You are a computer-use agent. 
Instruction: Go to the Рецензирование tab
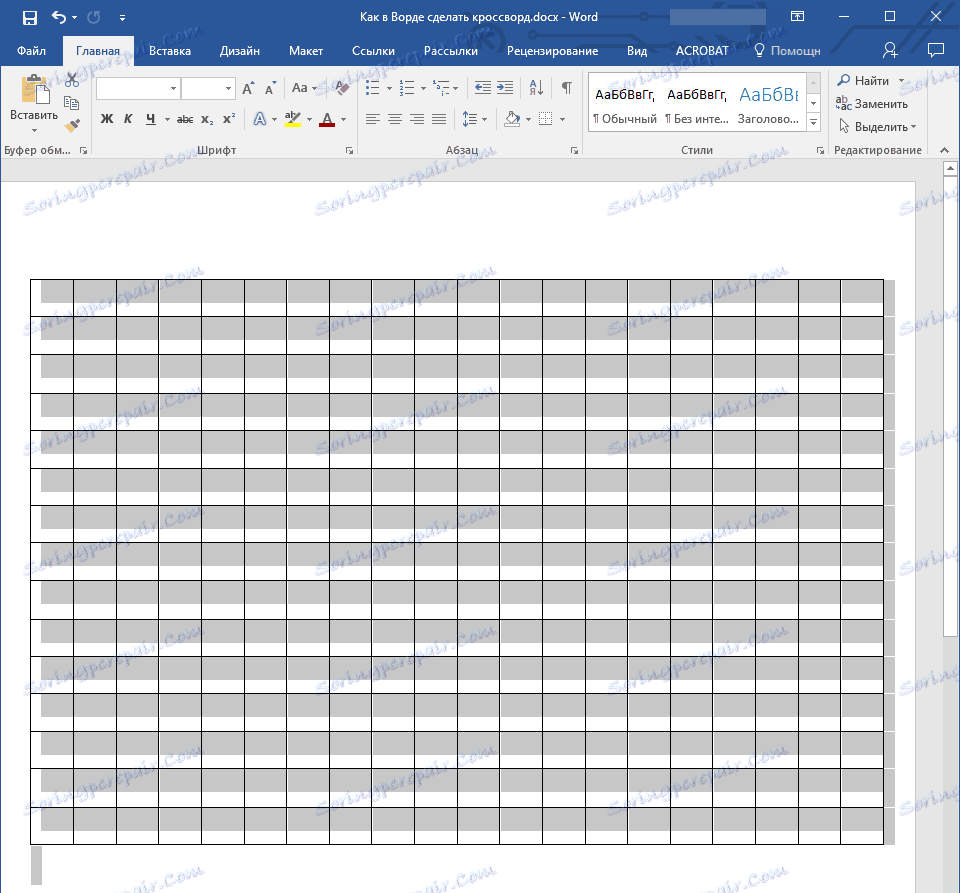pos(552,51)
